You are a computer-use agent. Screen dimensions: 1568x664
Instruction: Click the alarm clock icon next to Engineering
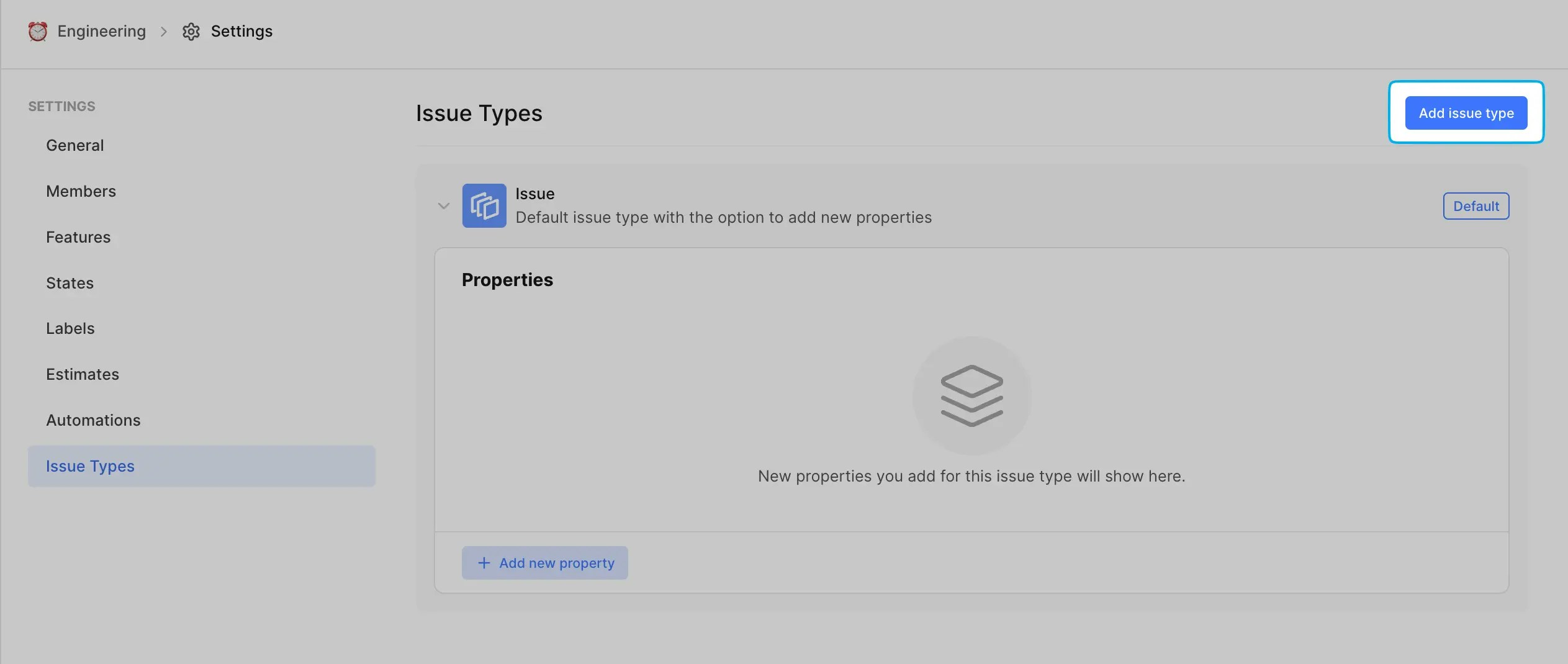(x=37, y=31)
